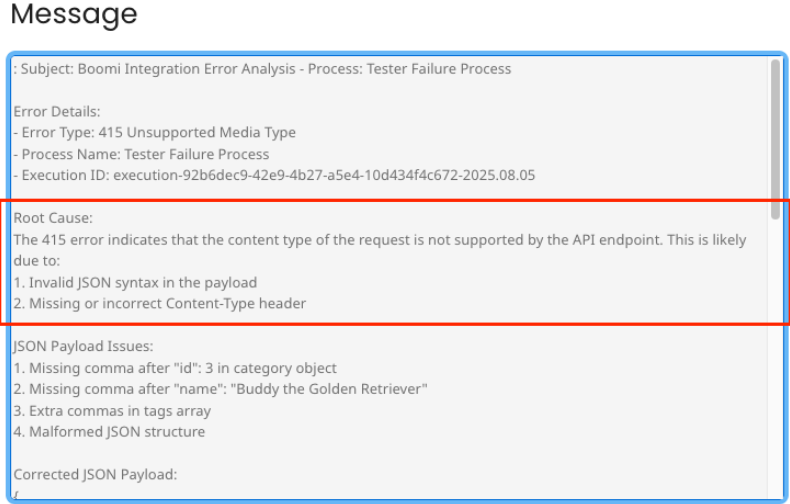Click the scrollbar track below the thumb

point(775,350)
